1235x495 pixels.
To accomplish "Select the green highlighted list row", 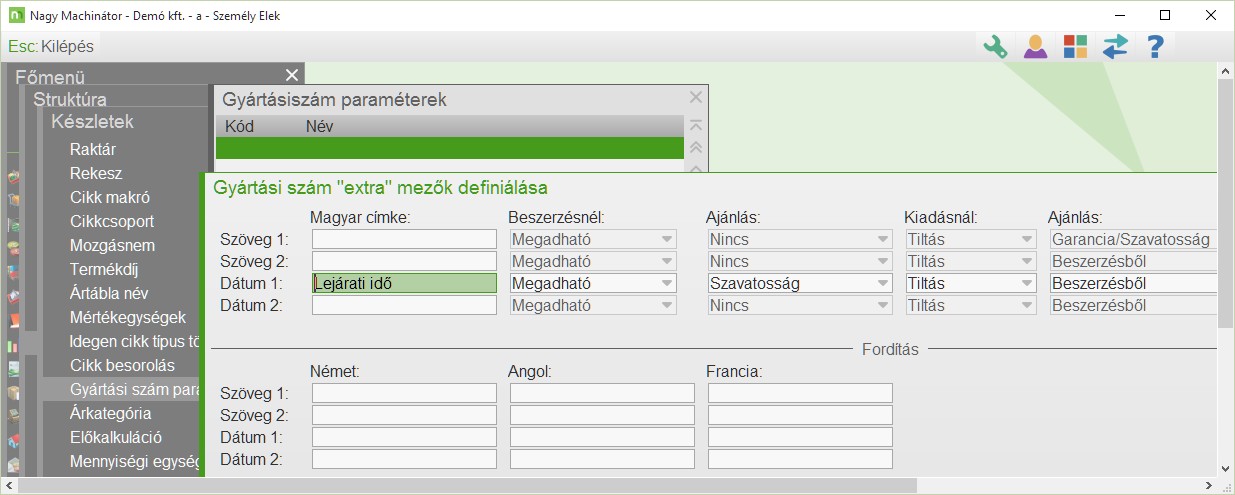I will (x=450, y=148).
